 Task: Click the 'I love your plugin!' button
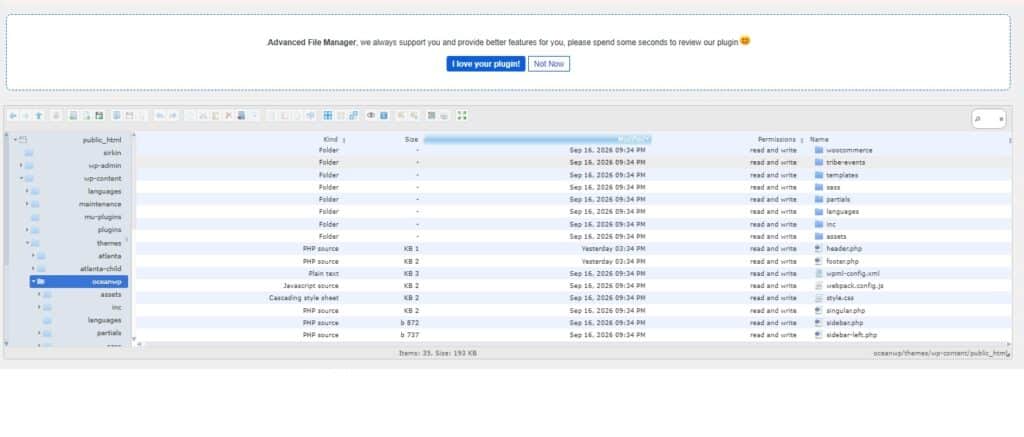(x=486, y=64)
